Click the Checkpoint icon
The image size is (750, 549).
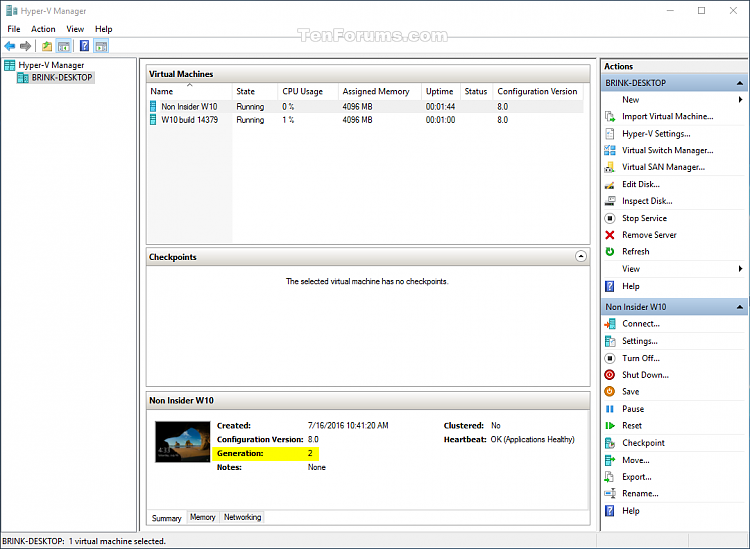tap(610, 443)
